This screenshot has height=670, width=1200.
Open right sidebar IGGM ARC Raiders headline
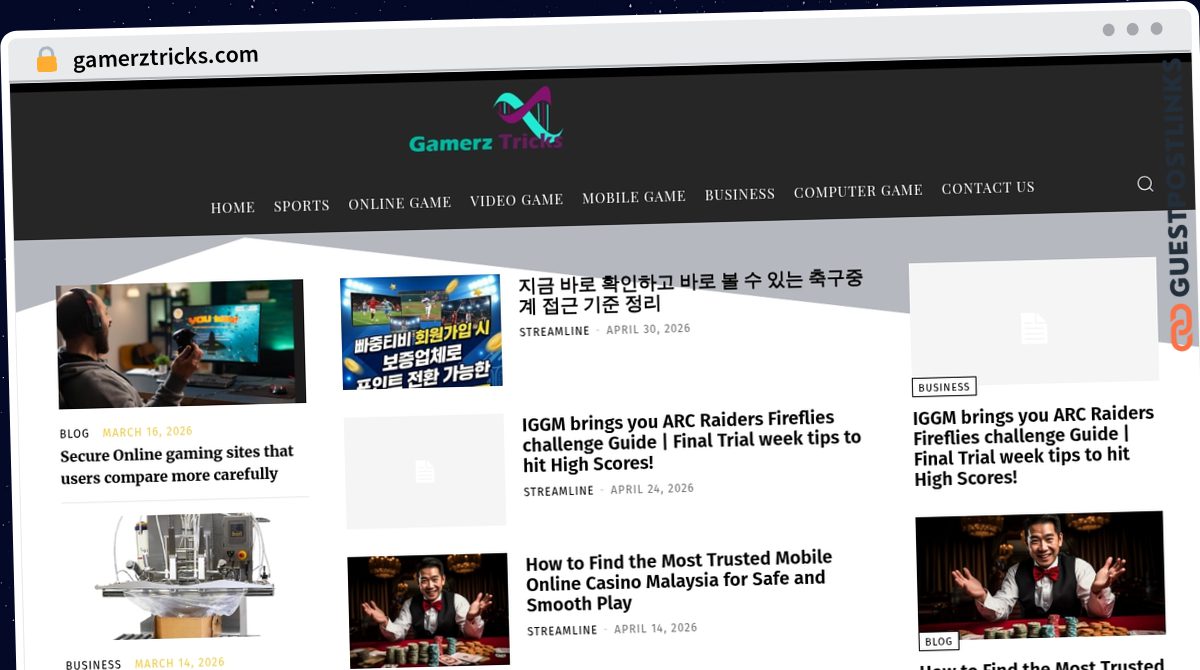pos(1034,446)
